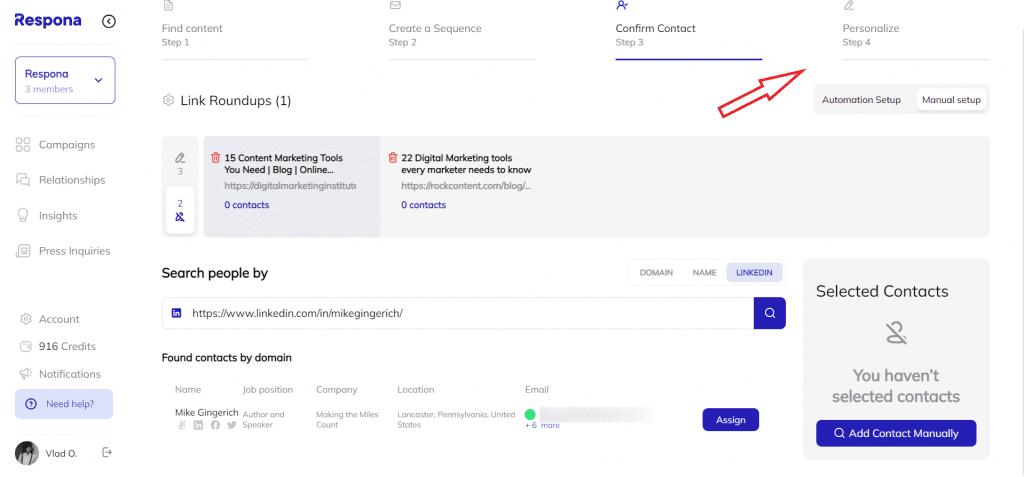Click the credits wallet icon
Viewport: 1024px width, 477px height.
click(26, 346)
